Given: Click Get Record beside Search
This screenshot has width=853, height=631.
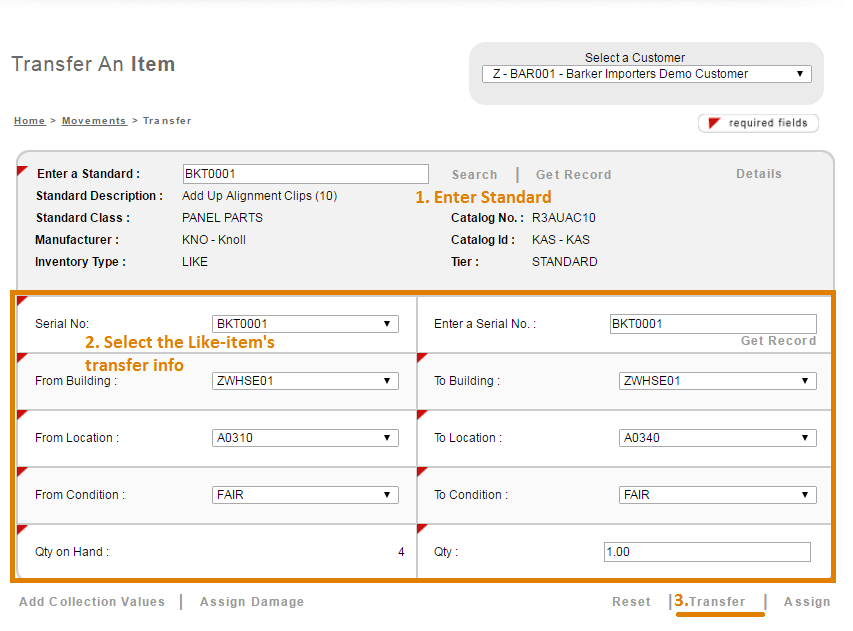Looking at the screenshot, I should (573, 175).
